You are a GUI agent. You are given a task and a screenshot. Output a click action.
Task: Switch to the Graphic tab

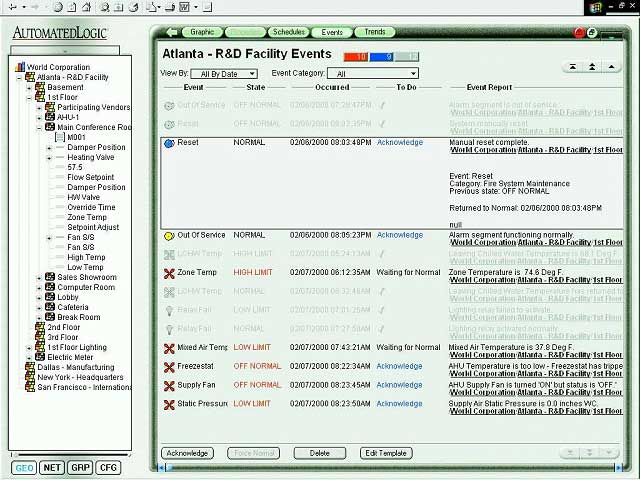click(x=202, y=32)
